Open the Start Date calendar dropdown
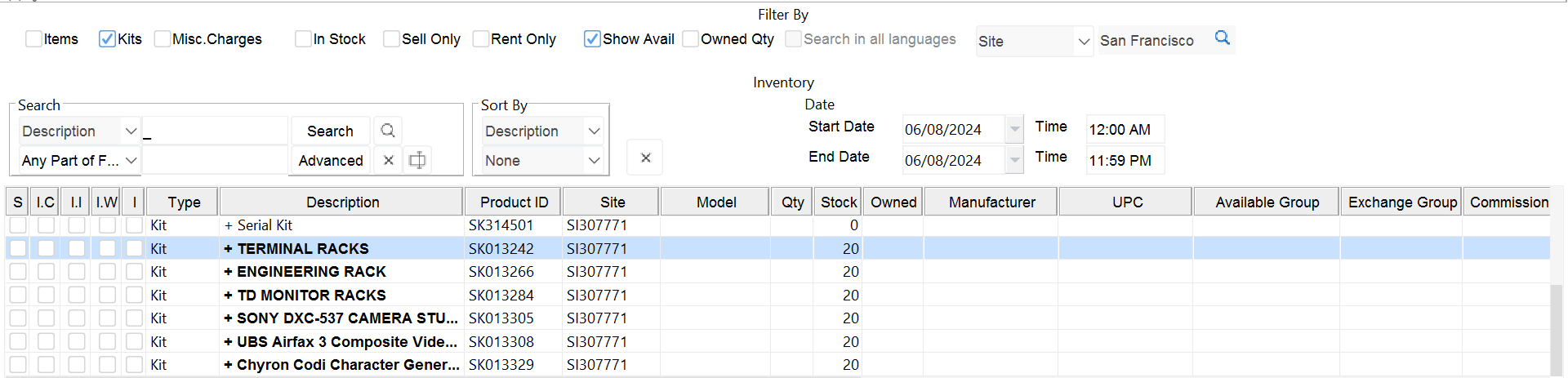Viewport: 1568px width, 378px height. tap(1014, 130)
